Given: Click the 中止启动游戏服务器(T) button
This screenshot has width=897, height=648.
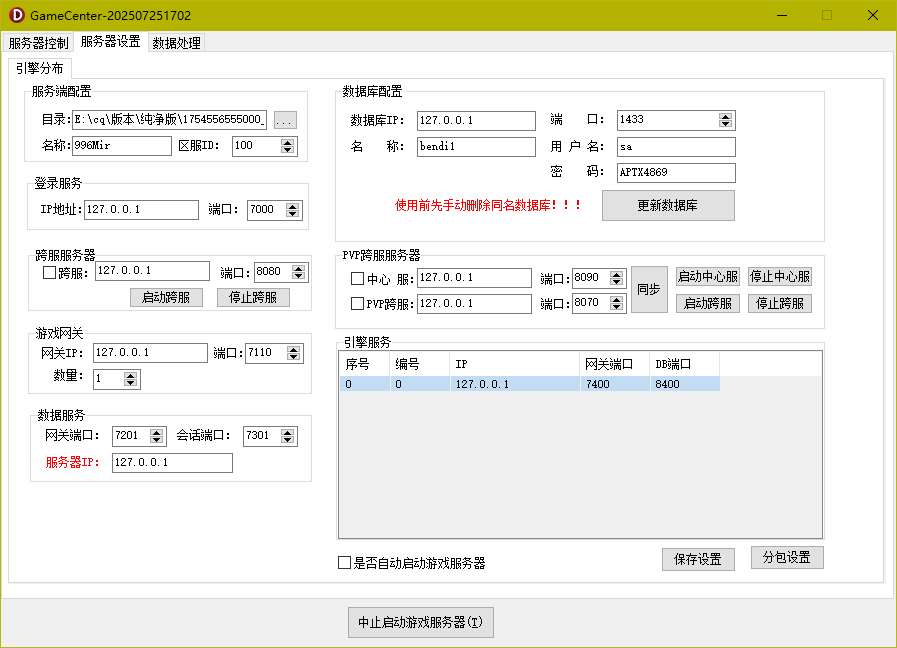Looking at the screenshot, I should [x=421, y=622].
